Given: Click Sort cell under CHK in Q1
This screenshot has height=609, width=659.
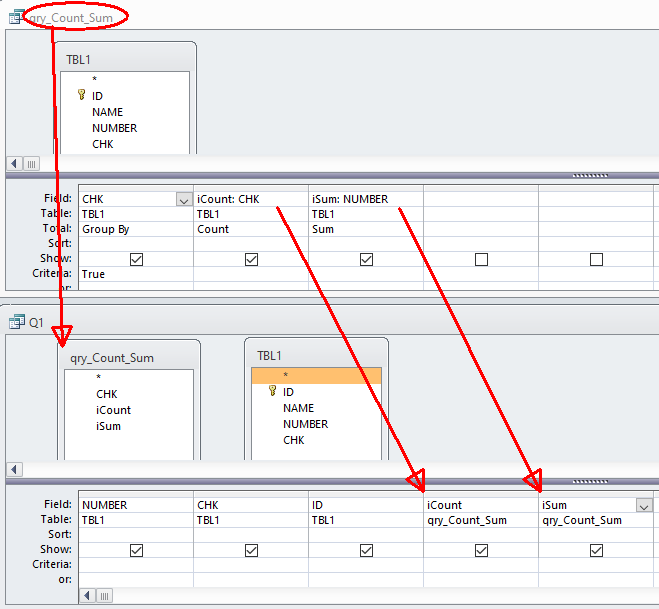Looking at the screenshot, I should 251,535.
